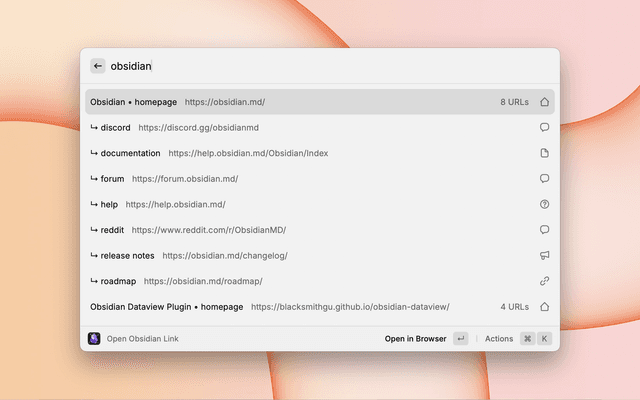Viewport: 640px width, 400px height.
Task: Click the back arrow button
Action: [x=98, y=66]
